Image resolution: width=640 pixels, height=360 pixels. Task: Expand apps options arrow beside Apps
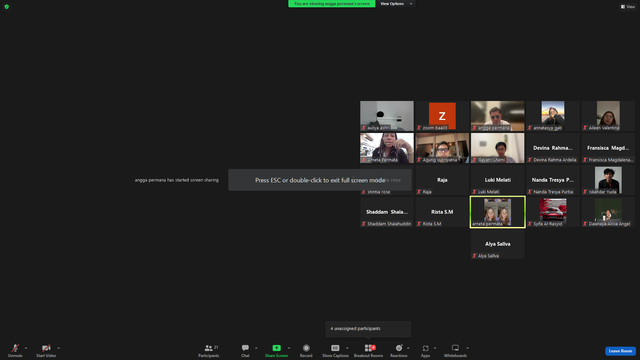point(435,348)
